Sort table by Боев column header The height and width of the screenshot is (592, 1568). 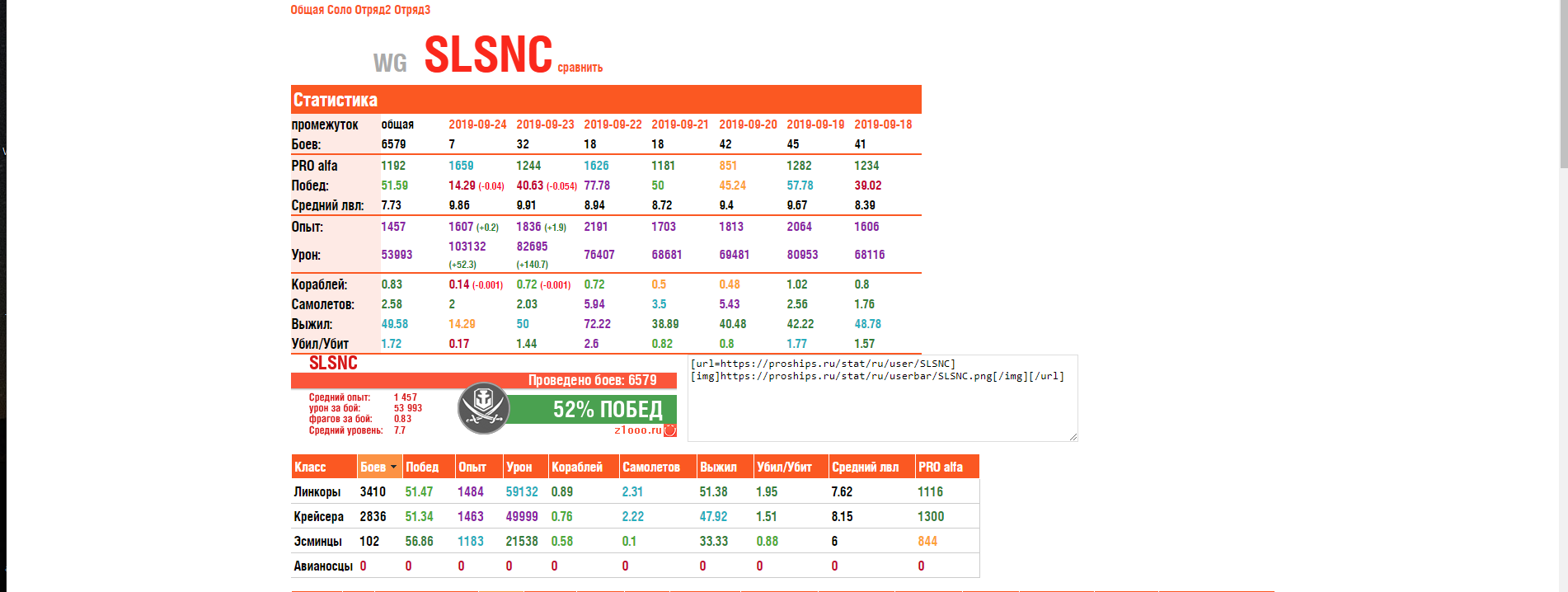click(x=378, y=467)
